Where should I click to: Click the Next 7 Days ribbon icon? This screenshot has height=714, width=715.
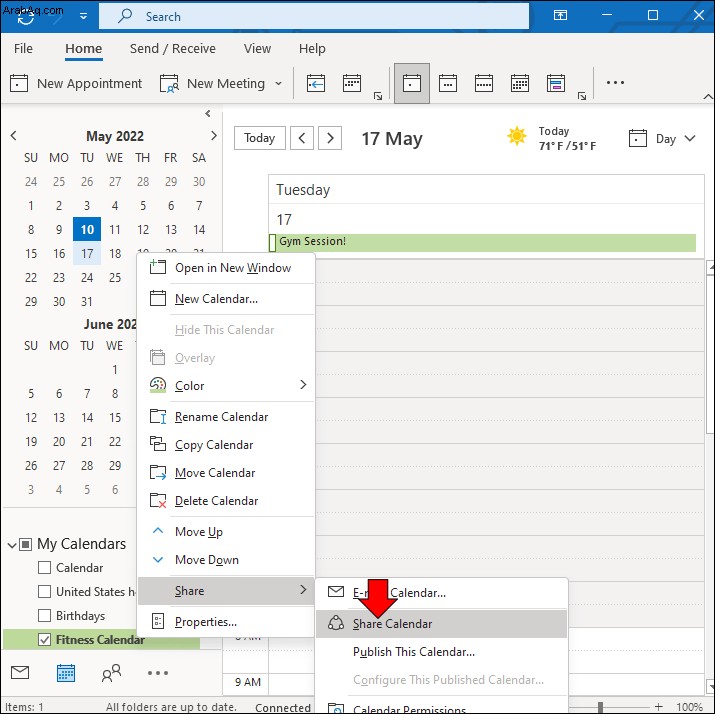pos(352,83)
